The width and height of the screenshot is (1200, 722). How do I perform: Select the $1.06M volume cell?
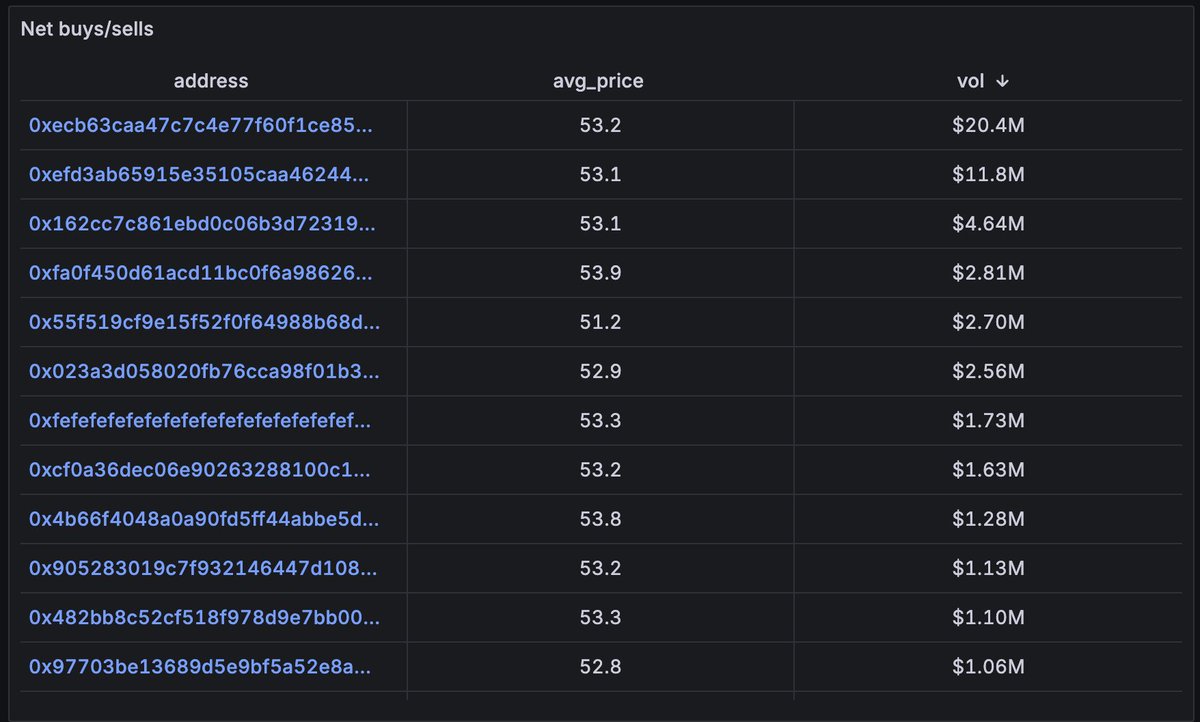tap(988, 666)
